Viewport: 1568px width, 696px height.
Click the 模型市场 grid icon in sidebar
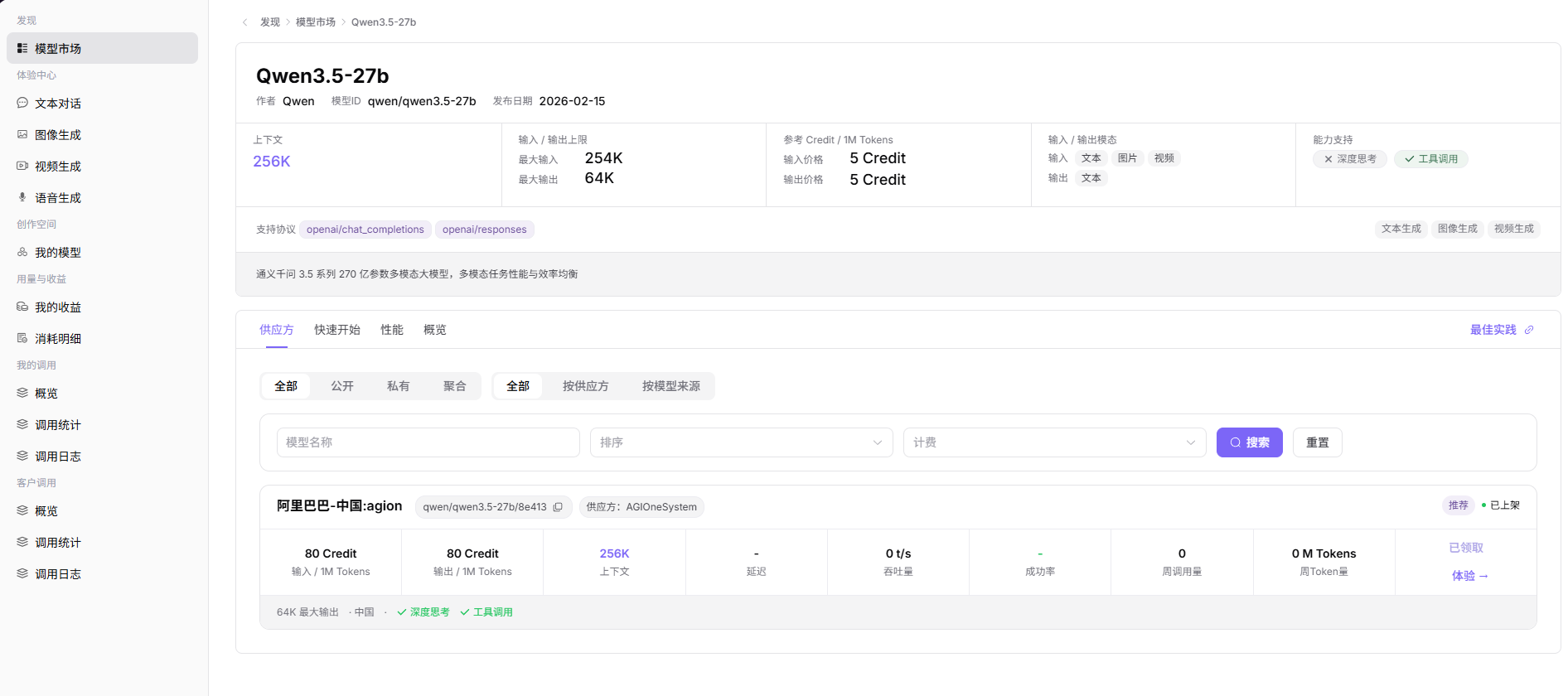(22, 48)
